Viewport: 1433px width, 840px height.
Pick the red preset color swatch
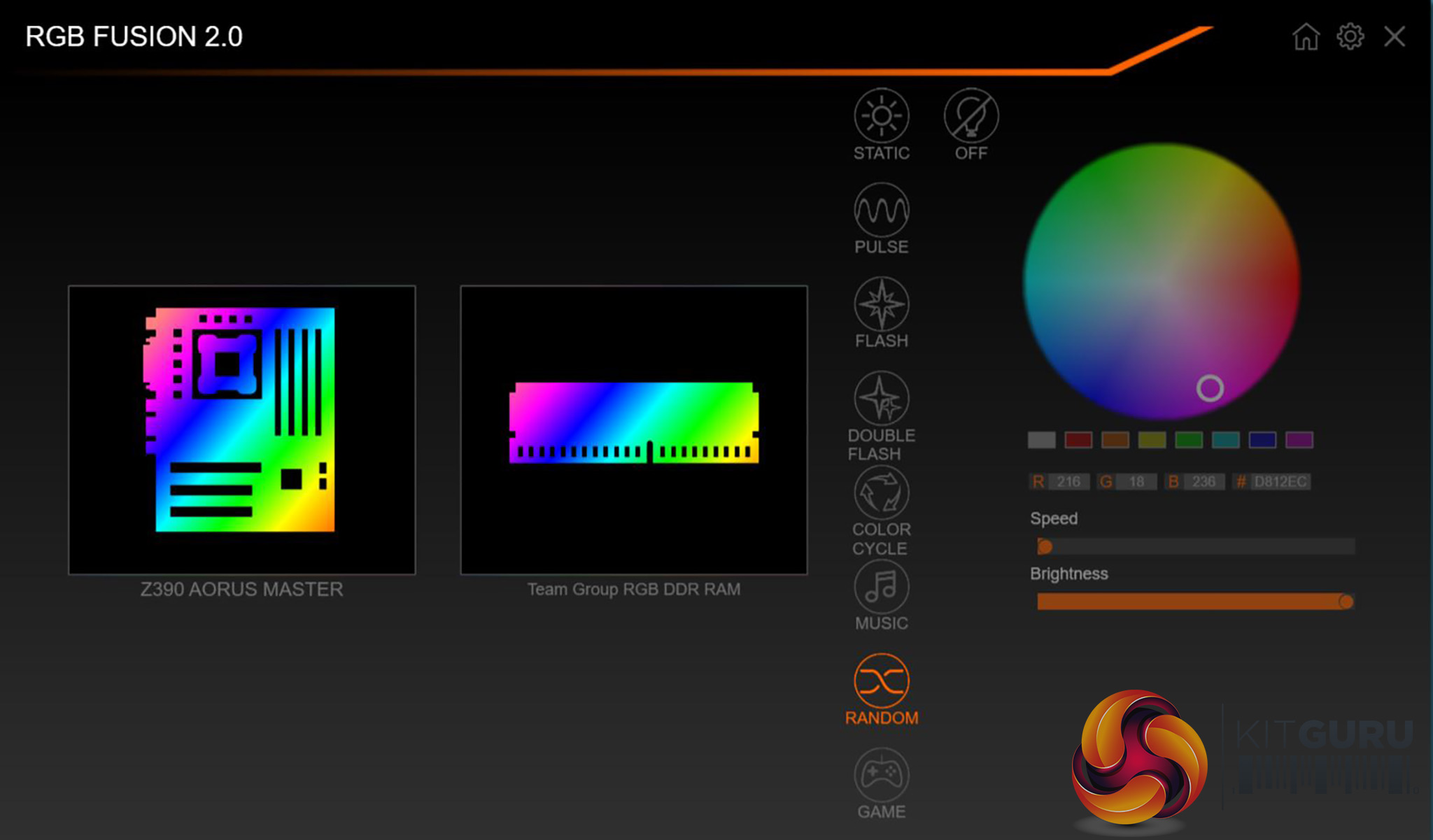pos(1078,440)
